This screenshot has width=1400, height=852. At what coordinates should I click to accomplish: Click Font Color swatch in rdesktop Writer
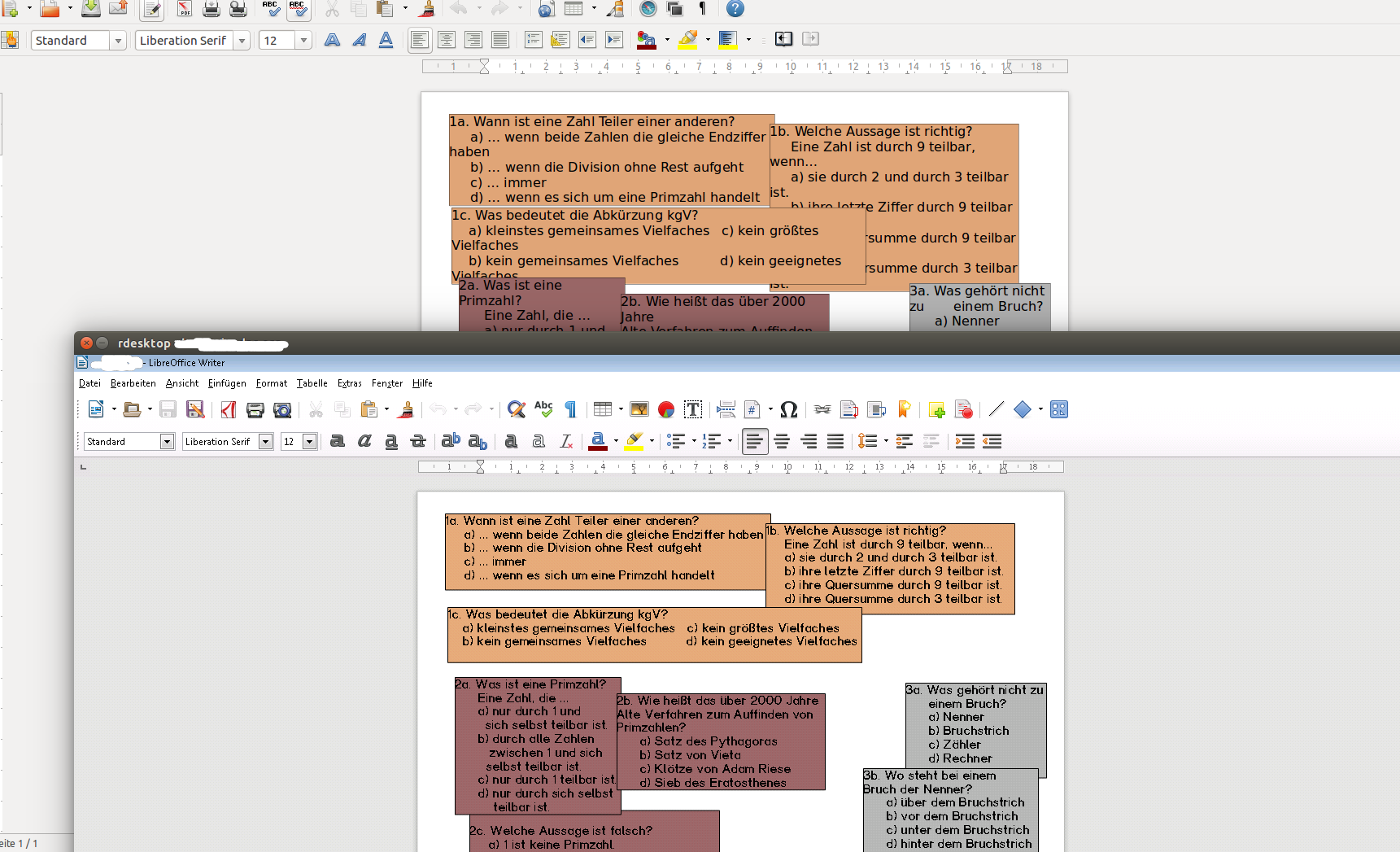[x=598, y=441]
